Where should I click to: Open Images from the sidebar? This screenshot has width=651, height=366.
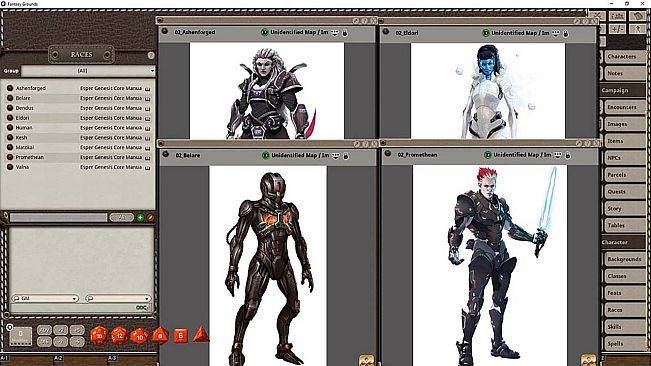coord(624,124)
